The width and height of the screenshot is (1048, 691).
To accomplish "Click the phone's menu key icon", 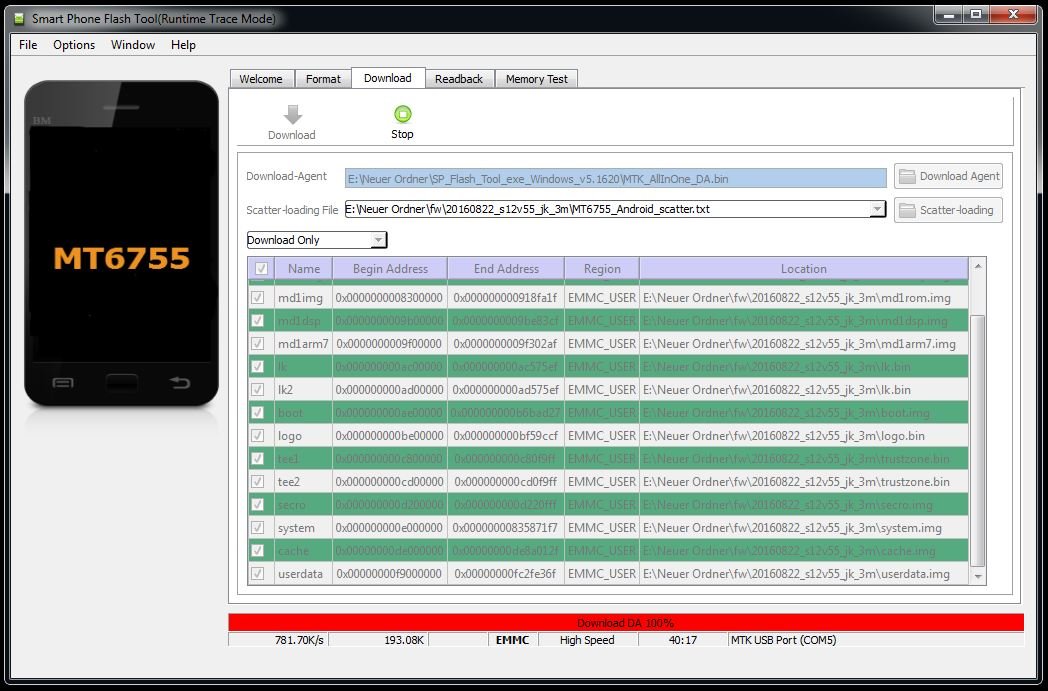I will [63, 382].
